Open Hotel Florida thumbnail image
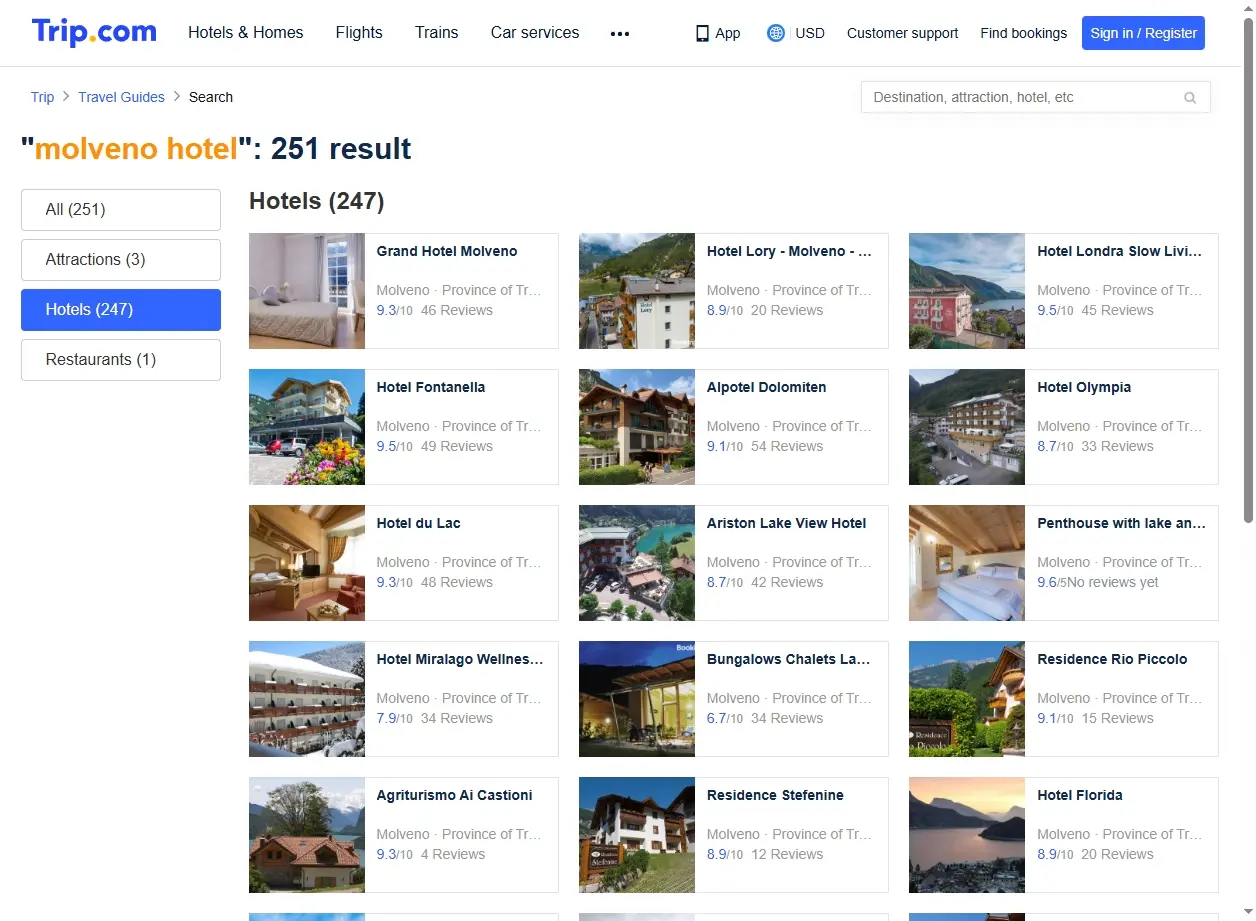This screenshot has height=921, width=1256. [967, 835]
